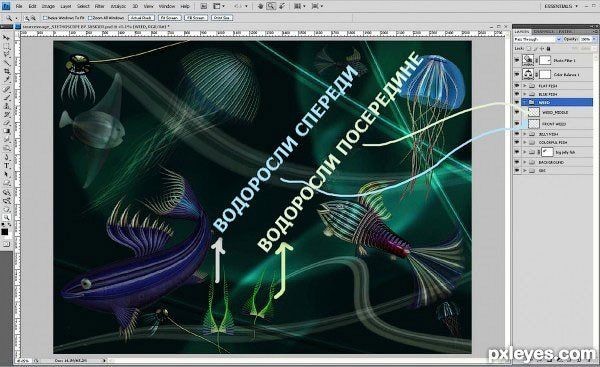The image size is (600, 367).
Task: Expand the FLAT FISH group
Action: pyautogui.click(x=525, y=86)
